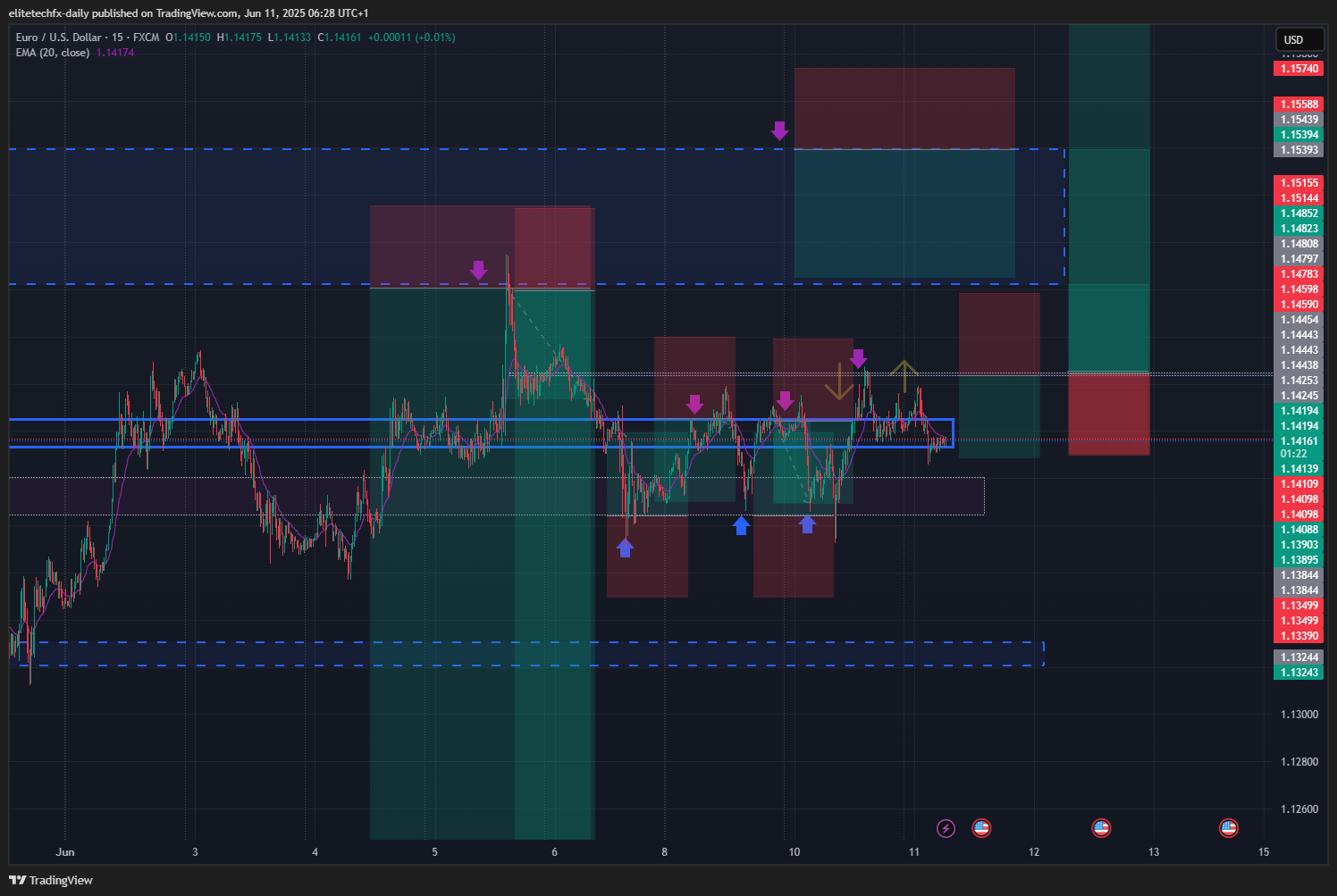Select the orange outlined down arrow drawing
The width and height of the screenshot is (1337, 896).
click(839, 381)
